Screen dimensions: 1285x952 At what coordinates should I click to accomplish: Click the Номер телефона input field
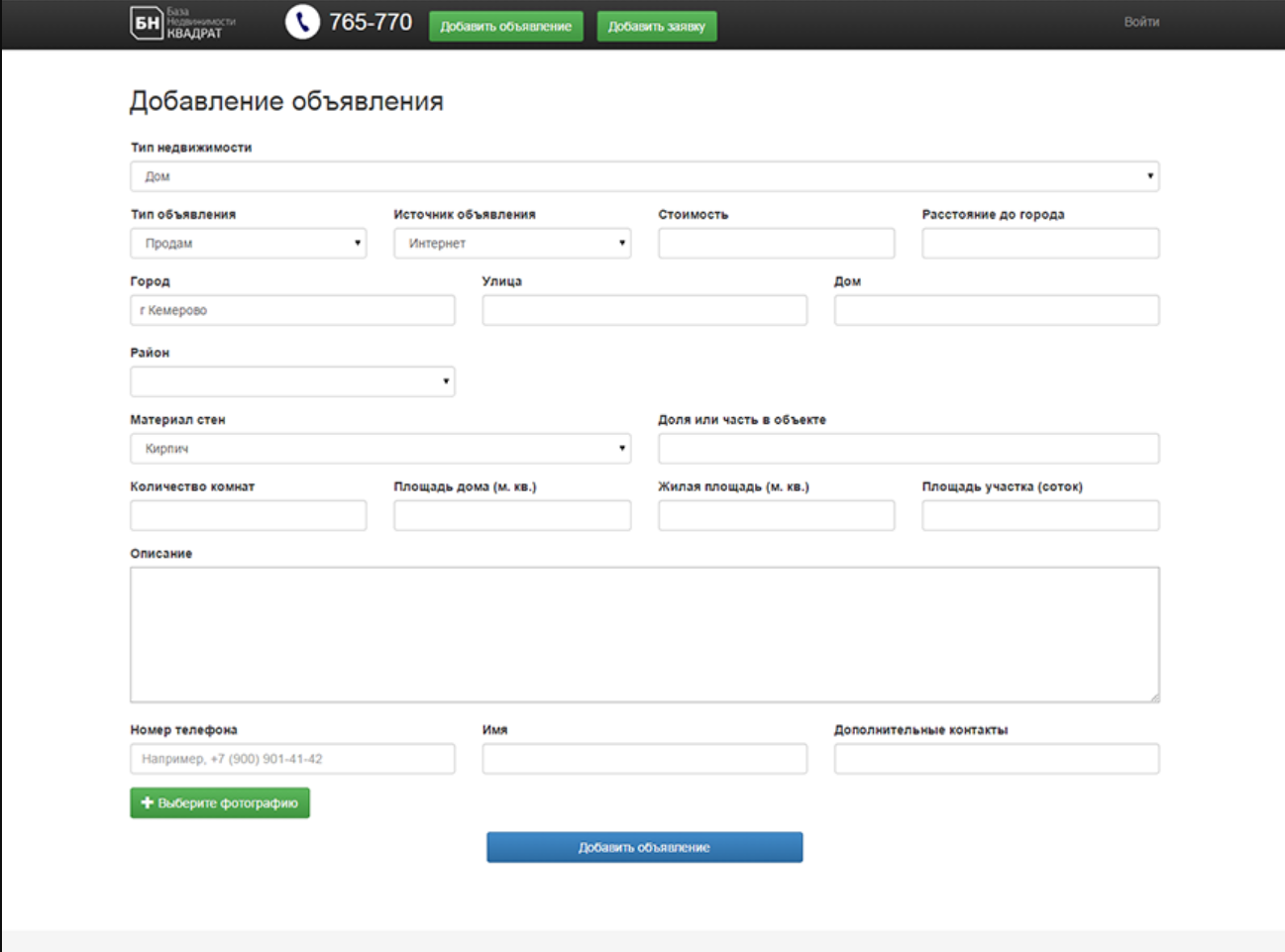pos(293,759)
